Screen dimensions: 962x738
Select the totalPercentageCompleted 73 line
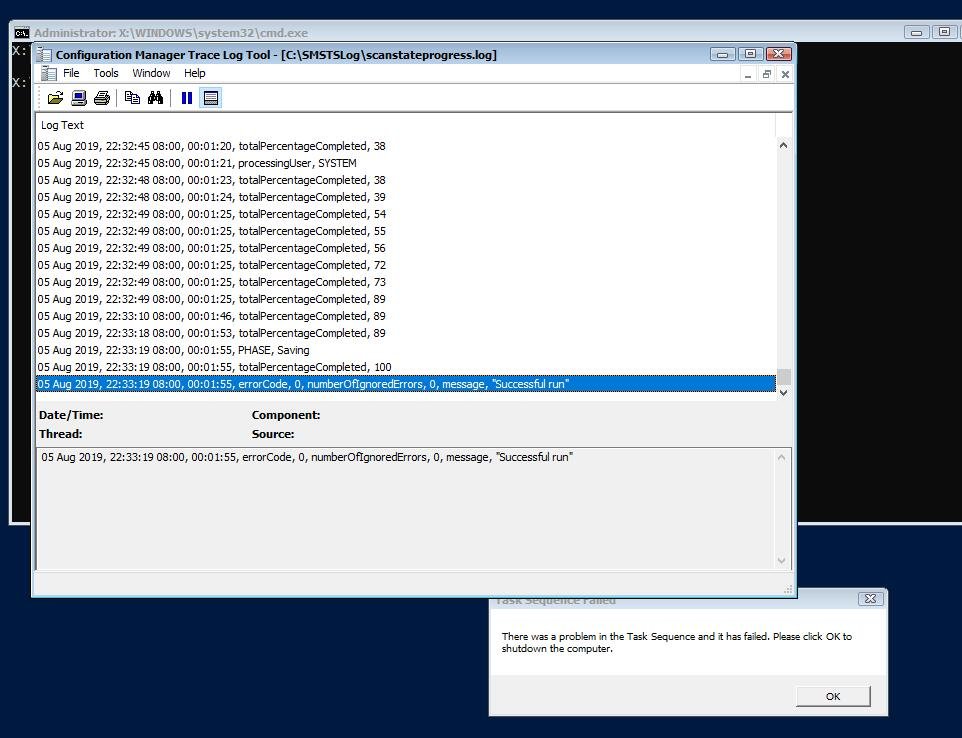[406, 282]
